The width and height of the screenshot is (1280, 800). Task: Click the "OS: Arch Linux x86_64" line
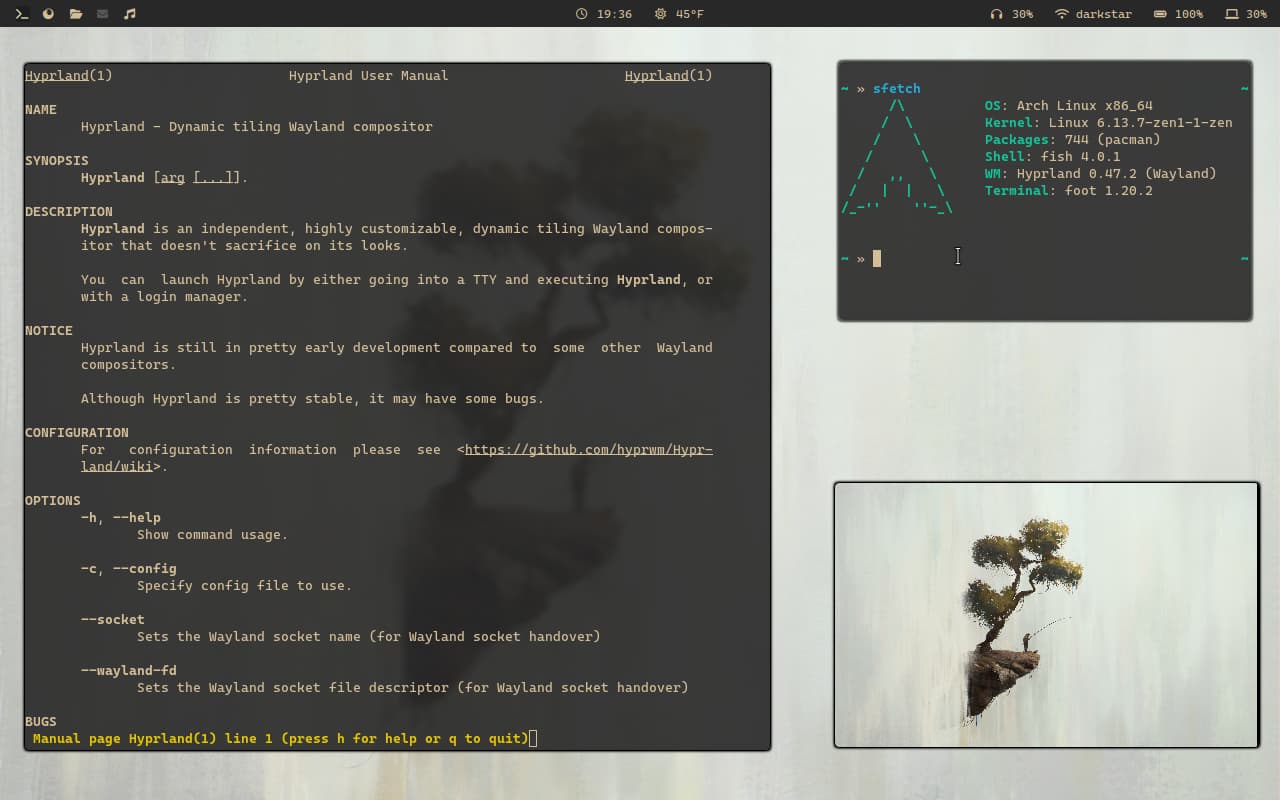click(x=1069, y=106)
